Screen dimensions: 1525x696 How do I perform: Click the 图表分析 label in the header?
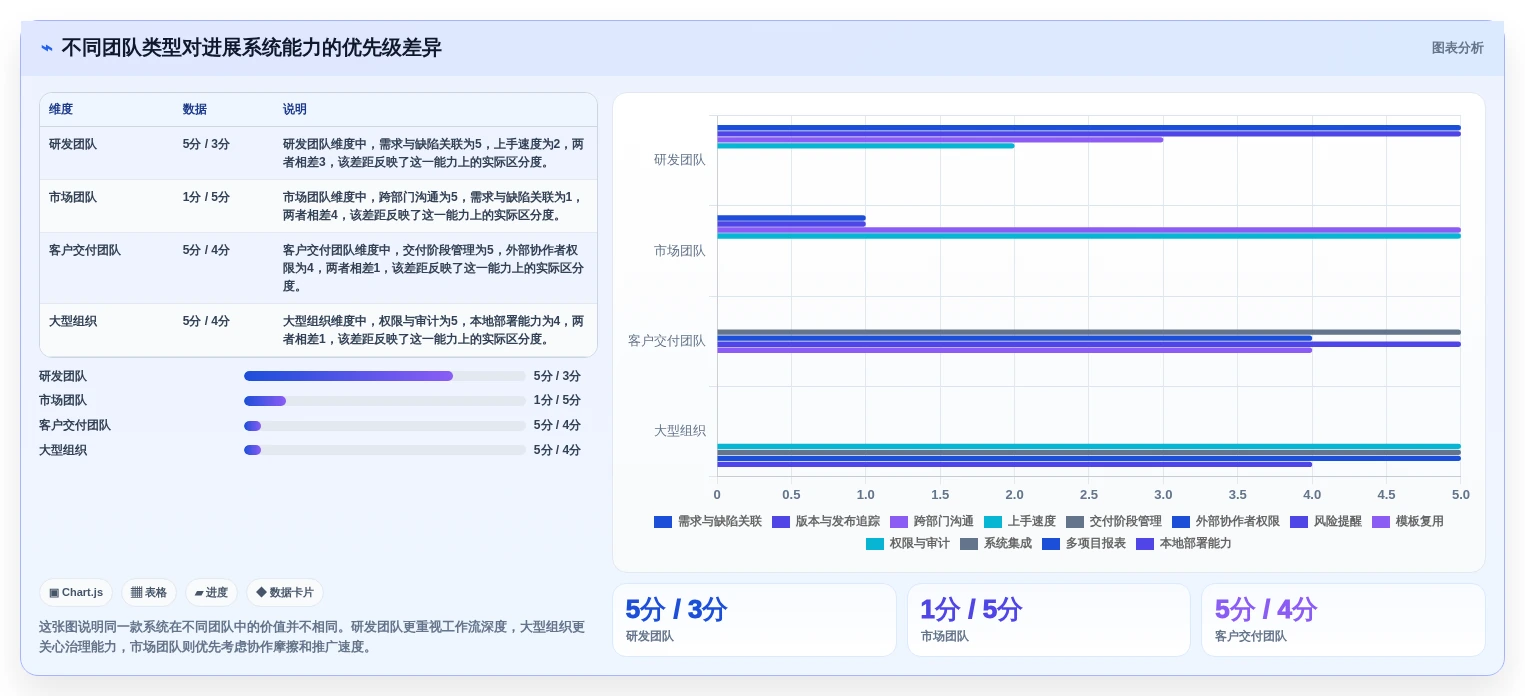[x=1457, y=48]
